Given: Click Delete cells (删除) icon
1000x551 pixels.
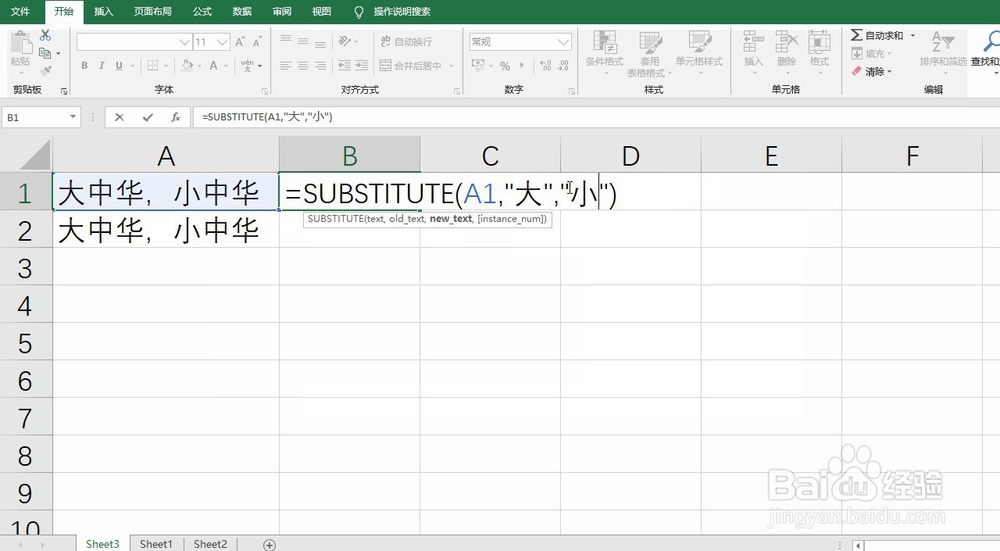Looking at the screenshot, I should click(786, 43).
